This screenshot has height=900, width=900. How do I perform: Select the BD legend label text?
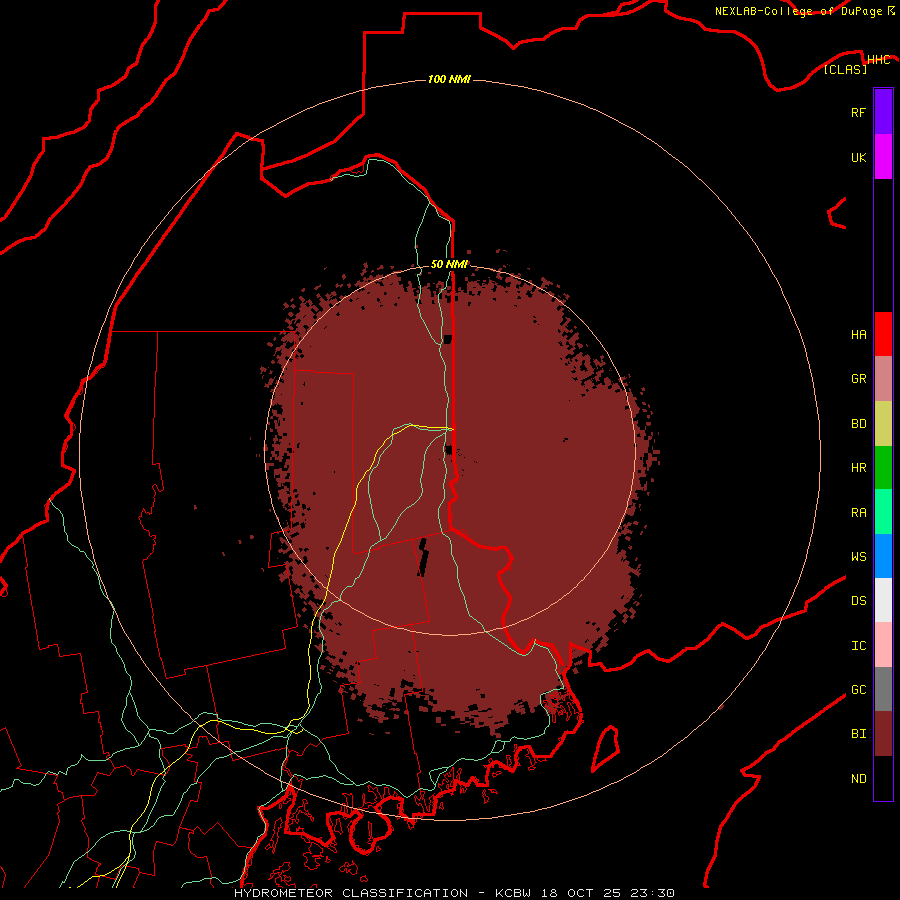click(x=858, y=424)
